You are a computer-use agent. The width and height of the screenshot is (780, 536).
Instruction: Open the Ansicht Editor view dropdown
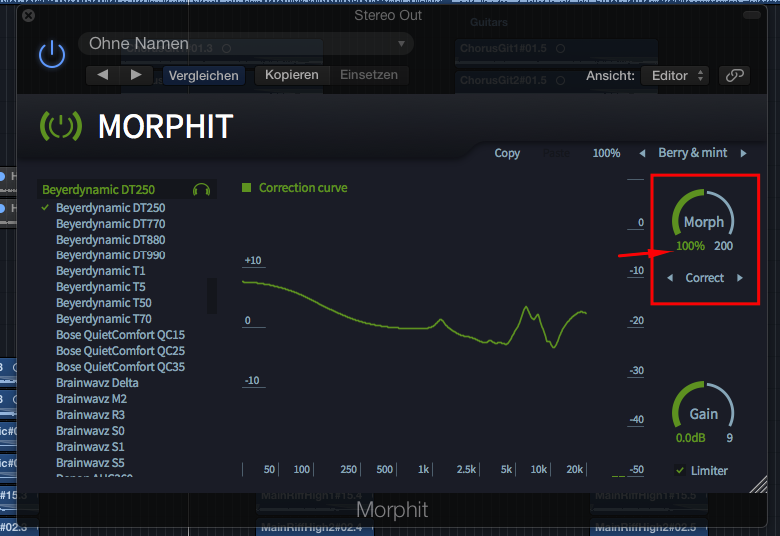(677, 76)
